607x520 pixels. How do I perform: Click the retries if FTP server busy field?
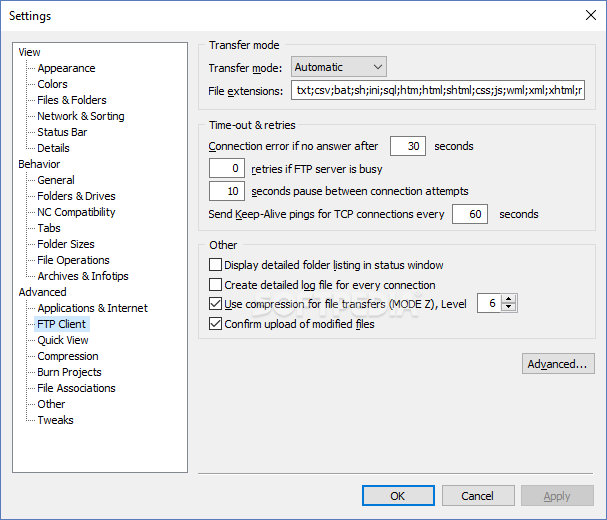click(x=227, y=168)
